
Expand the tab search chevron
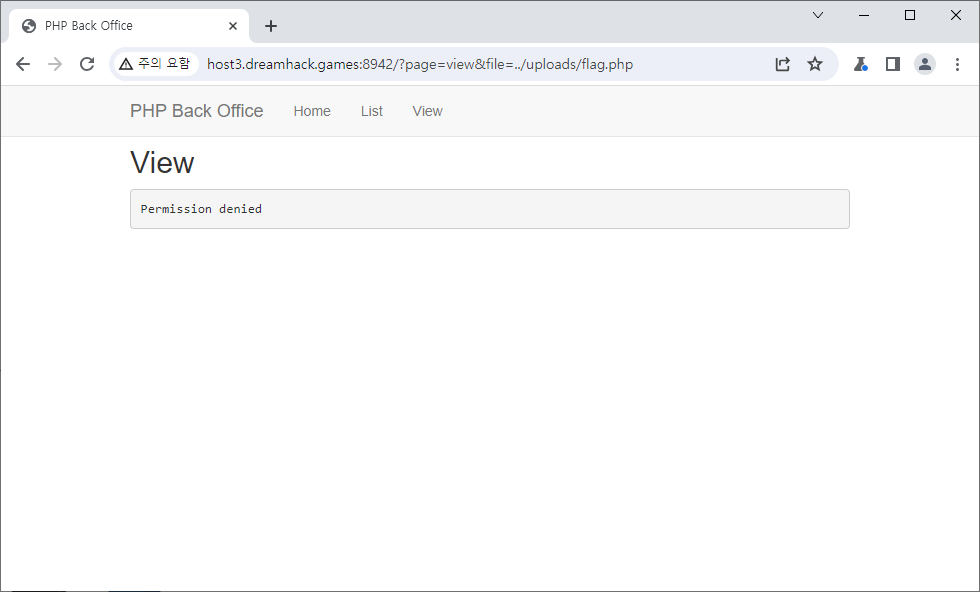click(x=818, y=15)
